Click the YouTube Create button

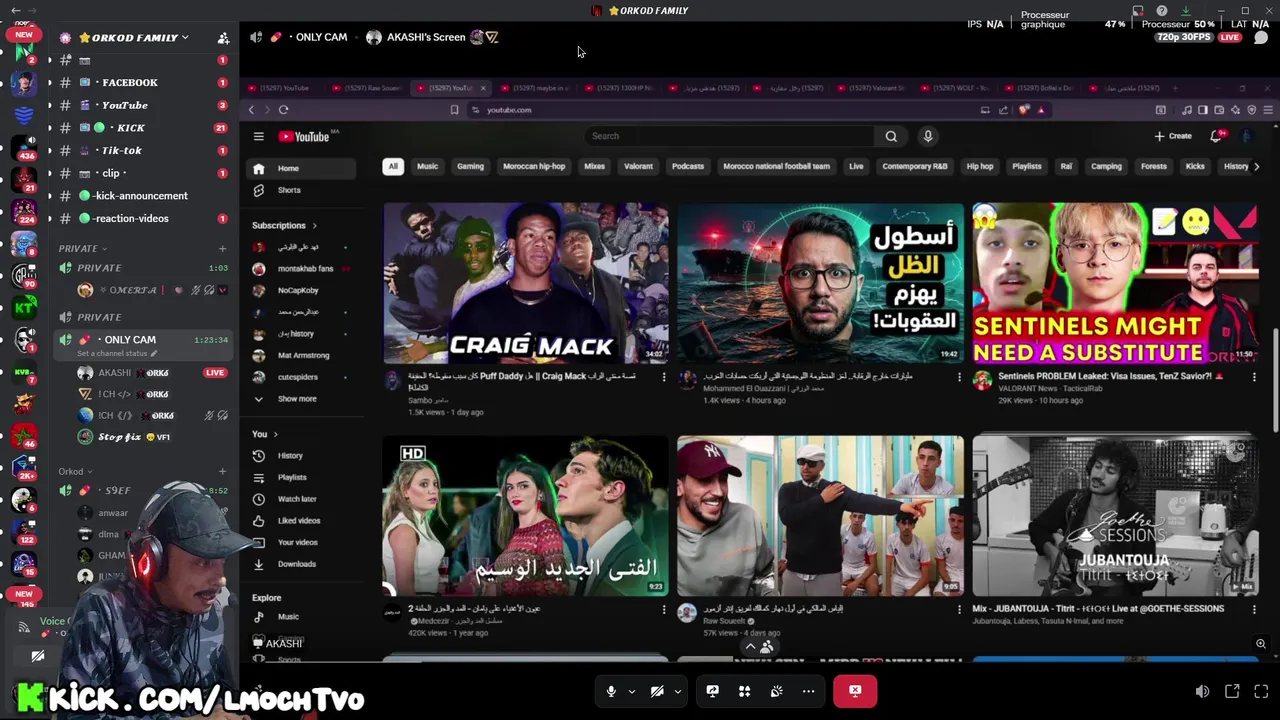(1173, 136)
